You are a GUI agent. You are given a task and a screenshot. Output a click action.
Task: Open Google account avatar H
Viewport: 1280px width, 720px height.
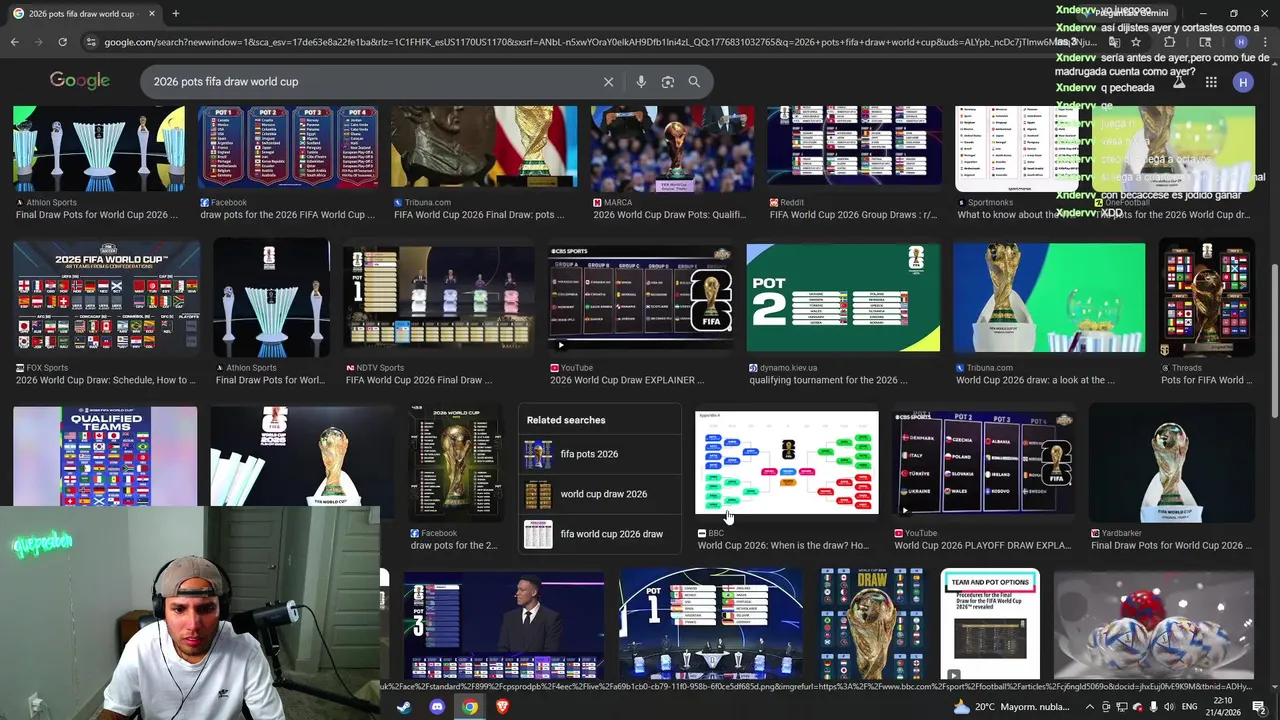tap(1243, 82)
